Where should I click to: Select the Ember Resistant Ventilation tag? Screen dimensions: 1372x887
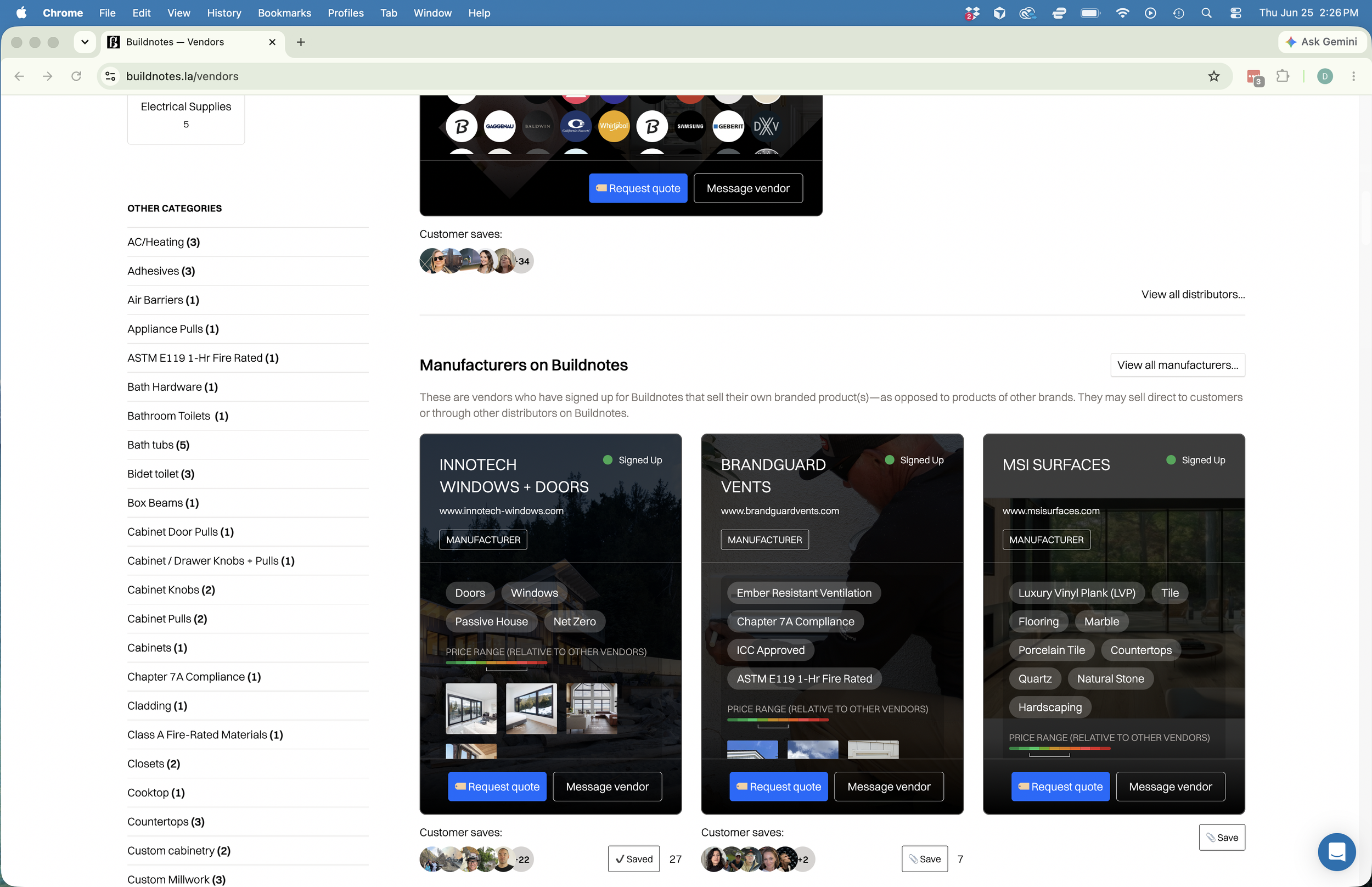(x=804, y=593)
